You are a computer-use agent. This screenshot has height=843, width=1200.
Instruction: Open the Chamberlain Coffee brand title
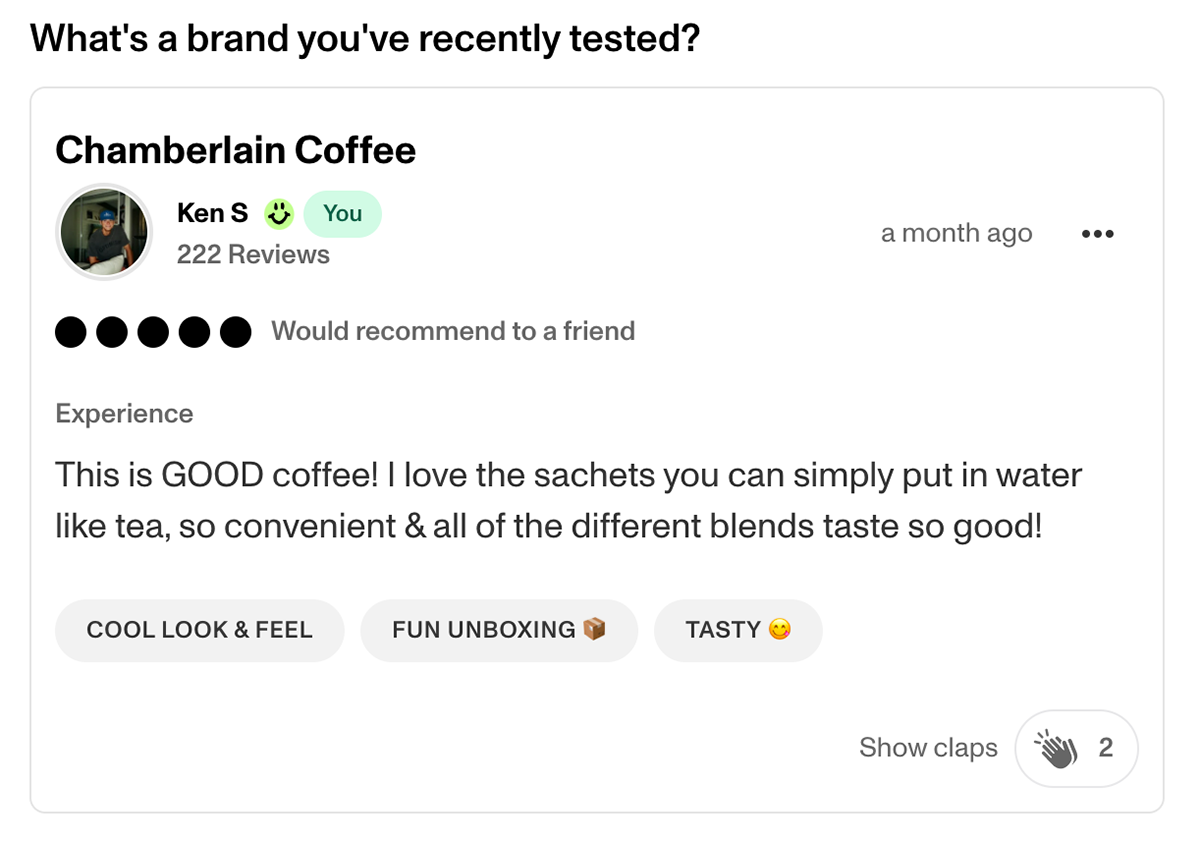pyautogui.click(x=235, y=150)
